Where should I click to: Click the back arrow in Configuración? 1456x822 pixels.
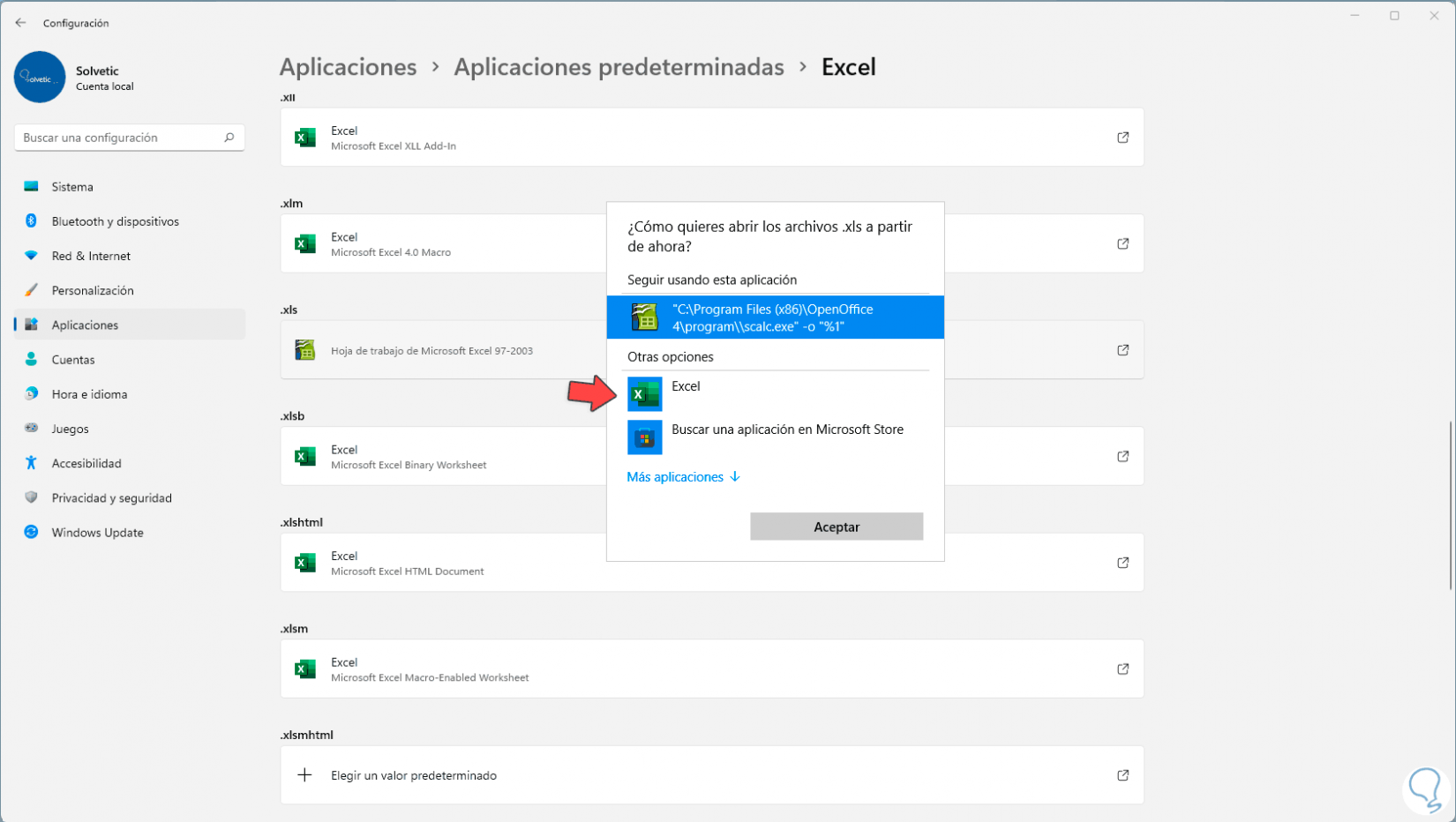pos(20,23)
